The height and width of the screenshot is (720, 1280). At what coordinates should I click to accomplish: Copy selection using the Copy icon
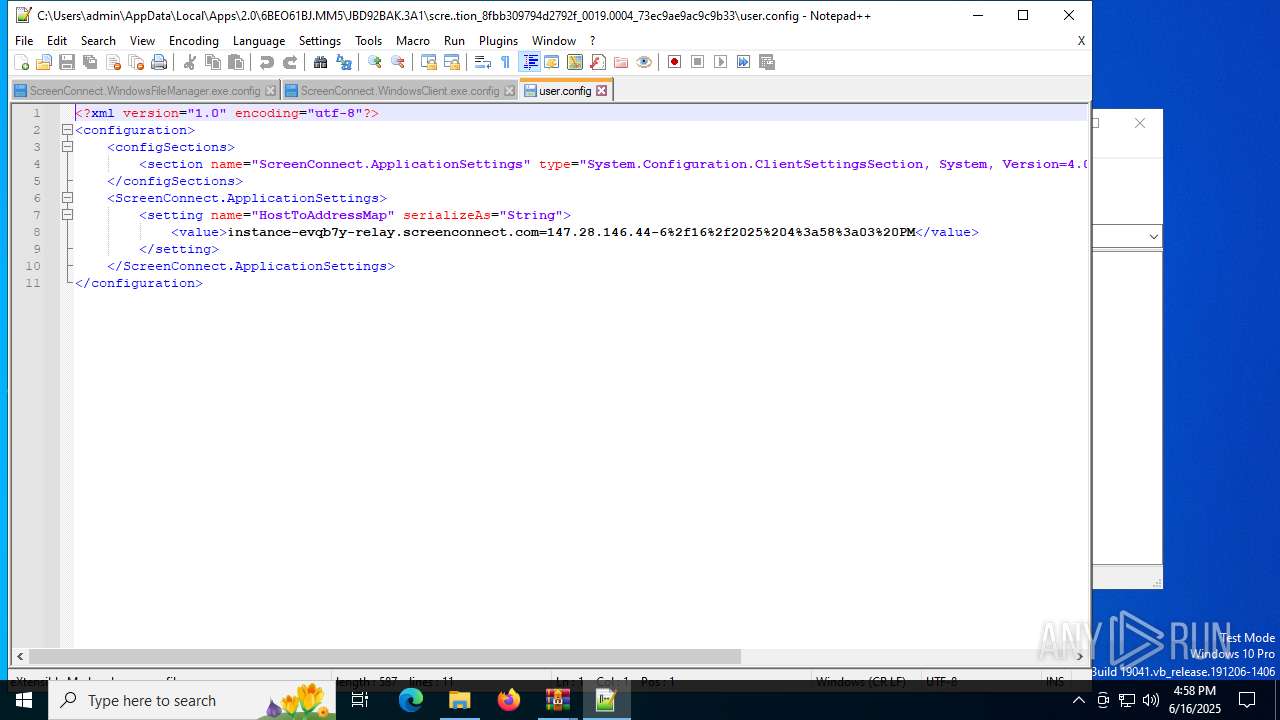(212, 62)
